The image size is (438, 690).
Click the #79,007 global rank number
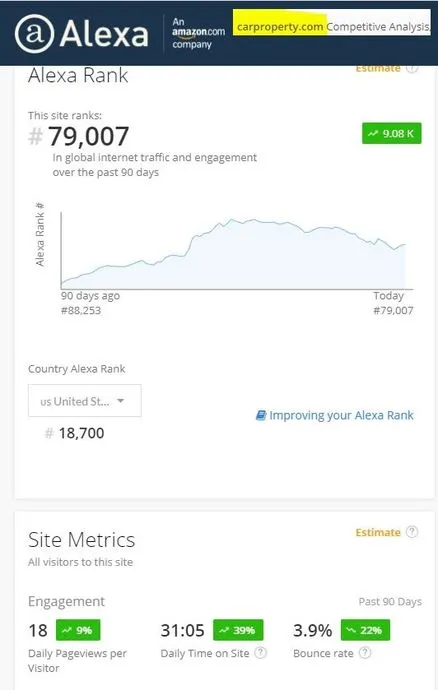pyautogui.click(x=79, y=136)
